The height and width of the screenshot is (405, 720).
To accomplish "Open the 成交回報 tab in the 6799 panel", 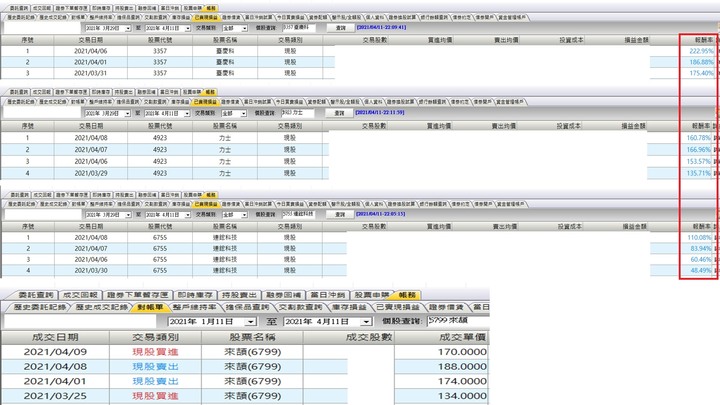I will (x=80, y=295).
